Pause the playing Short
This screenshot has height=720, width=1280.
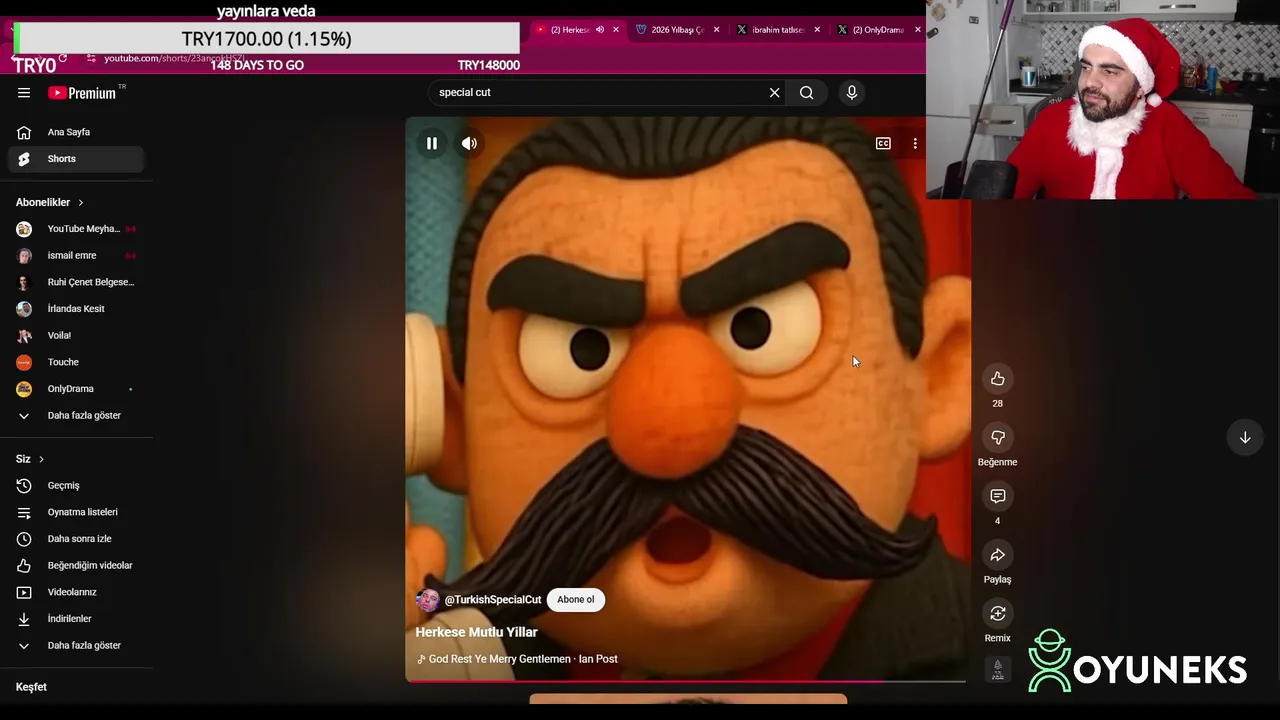(x=432, y=143)
